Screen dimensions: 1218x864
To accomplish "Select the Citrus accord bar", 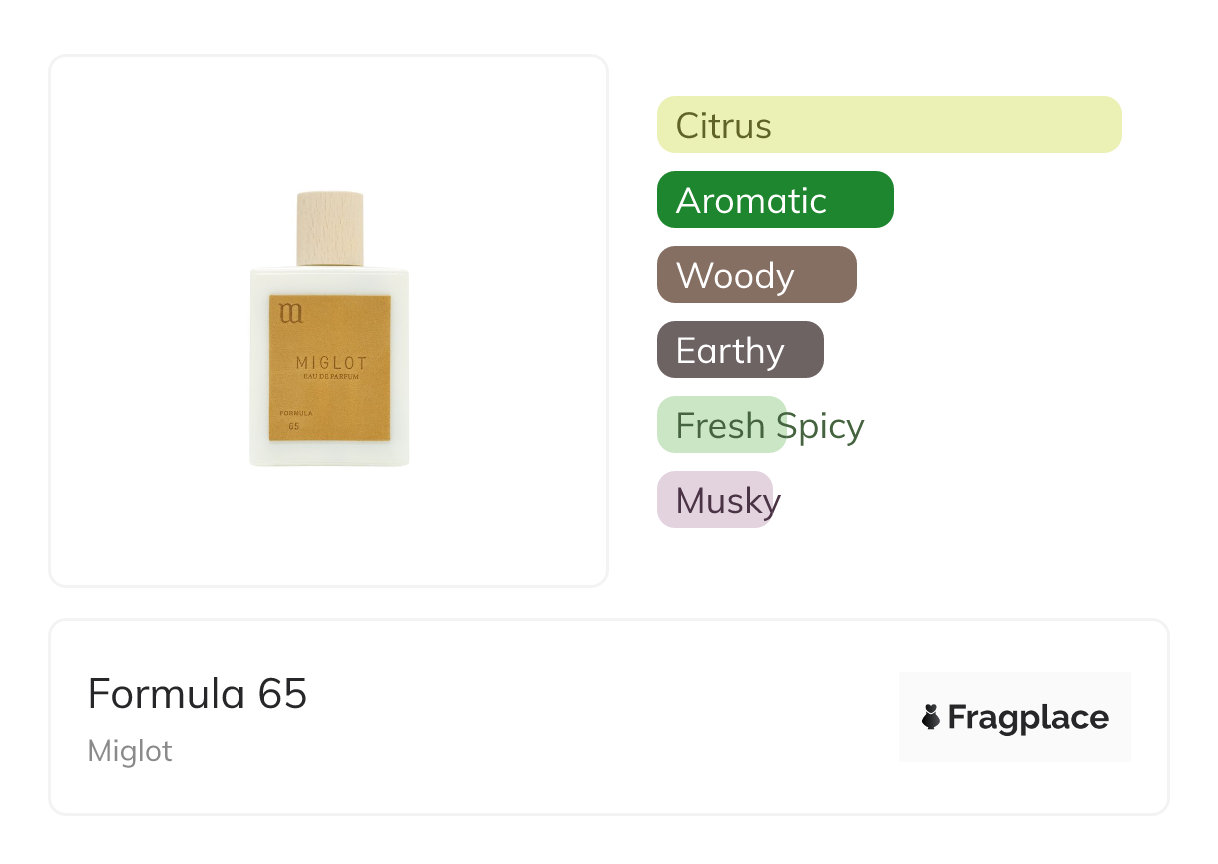I will [x=888, y=125].
